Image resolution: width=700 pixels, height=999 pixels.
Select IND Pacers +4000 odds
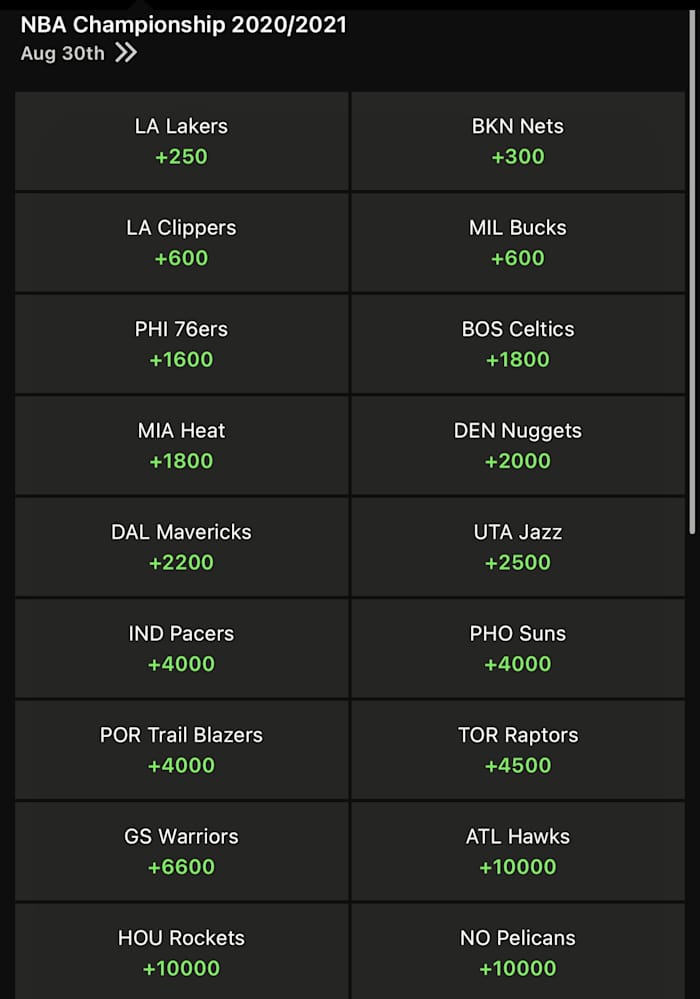[181, 648]
